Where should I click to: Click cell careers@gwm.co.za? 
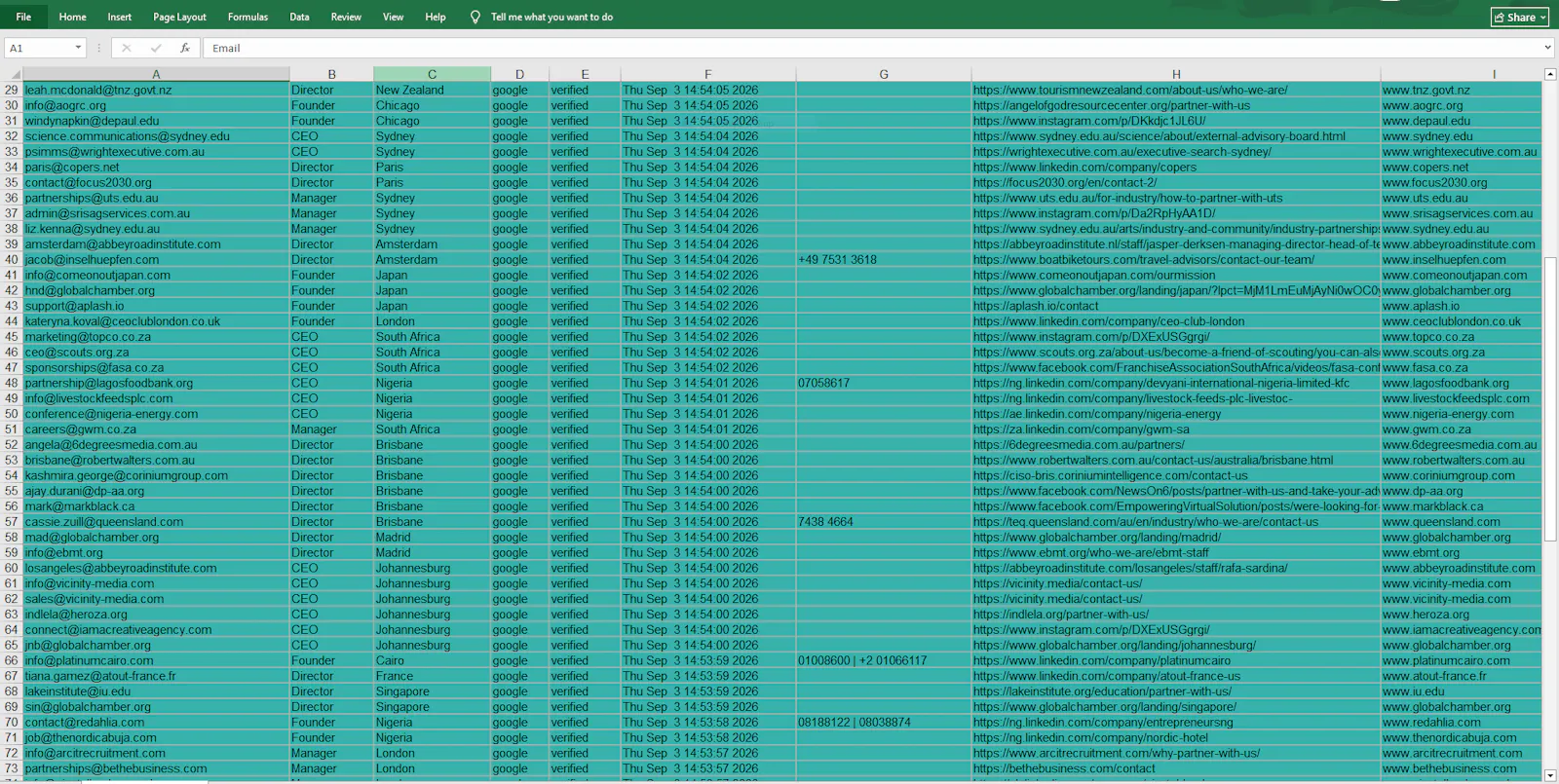click(156, 429)
